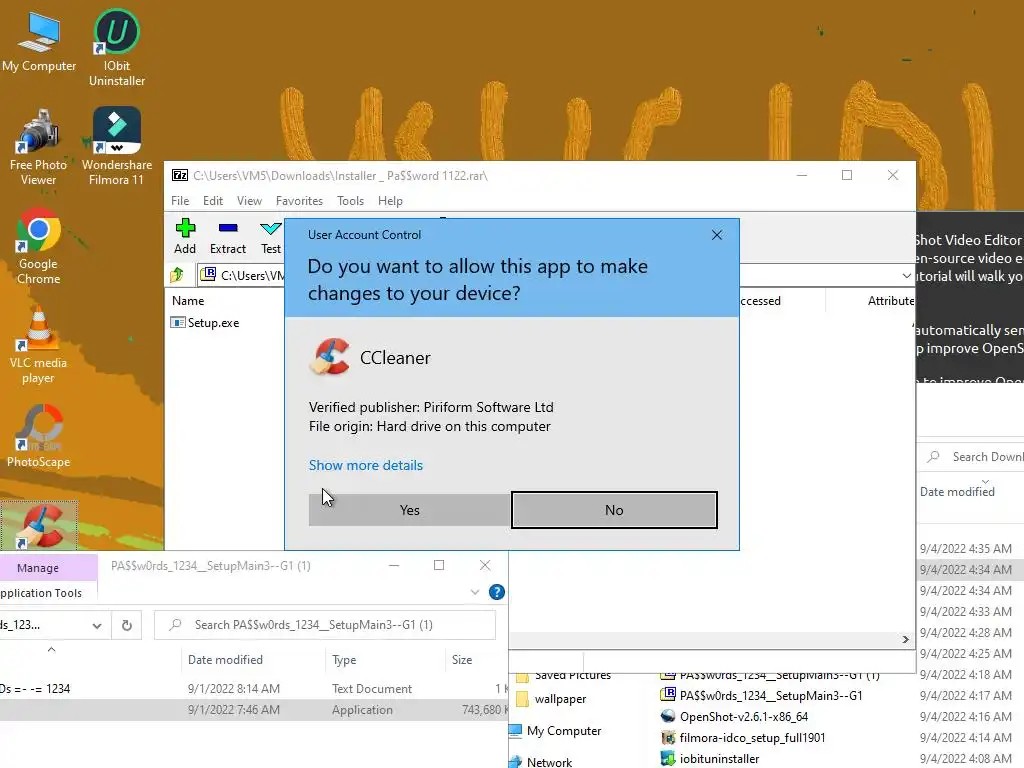Screen dimensions: 1024x768
Task: Click the Test button in 7-Zip toolbar
Action: (270, 236)
